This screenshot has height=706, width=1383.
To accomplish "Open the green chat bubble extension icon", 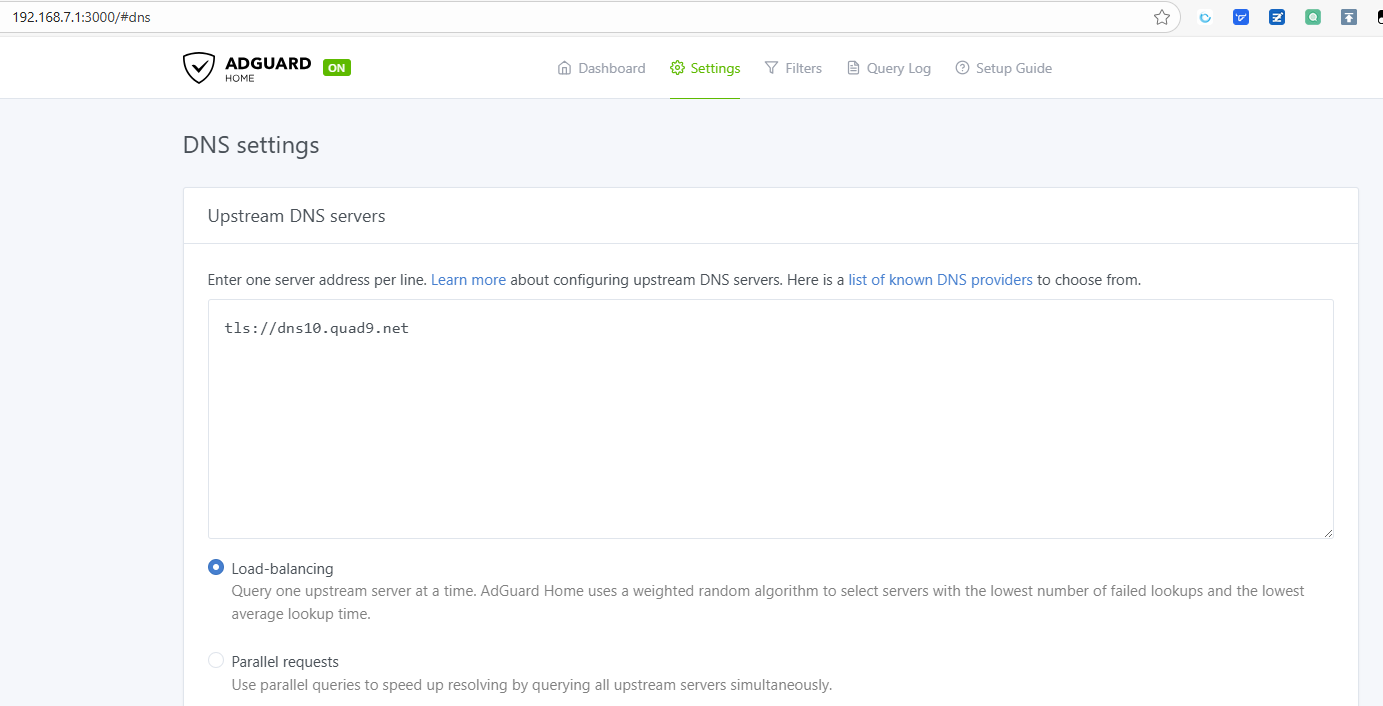I will pyautogui.click(x=1313, y=17).
